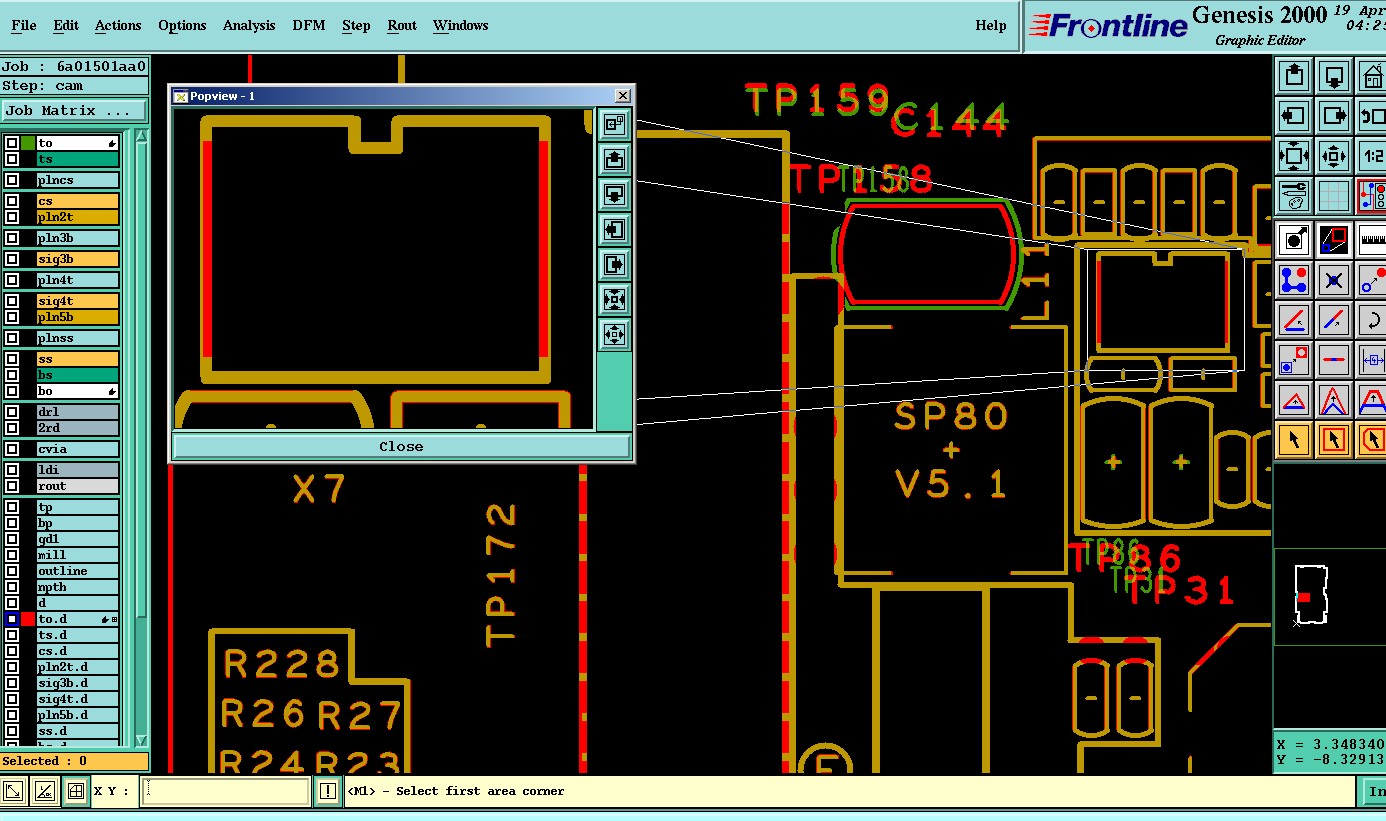Click the first coordinate mode icon bottom-left

(13, 791)
